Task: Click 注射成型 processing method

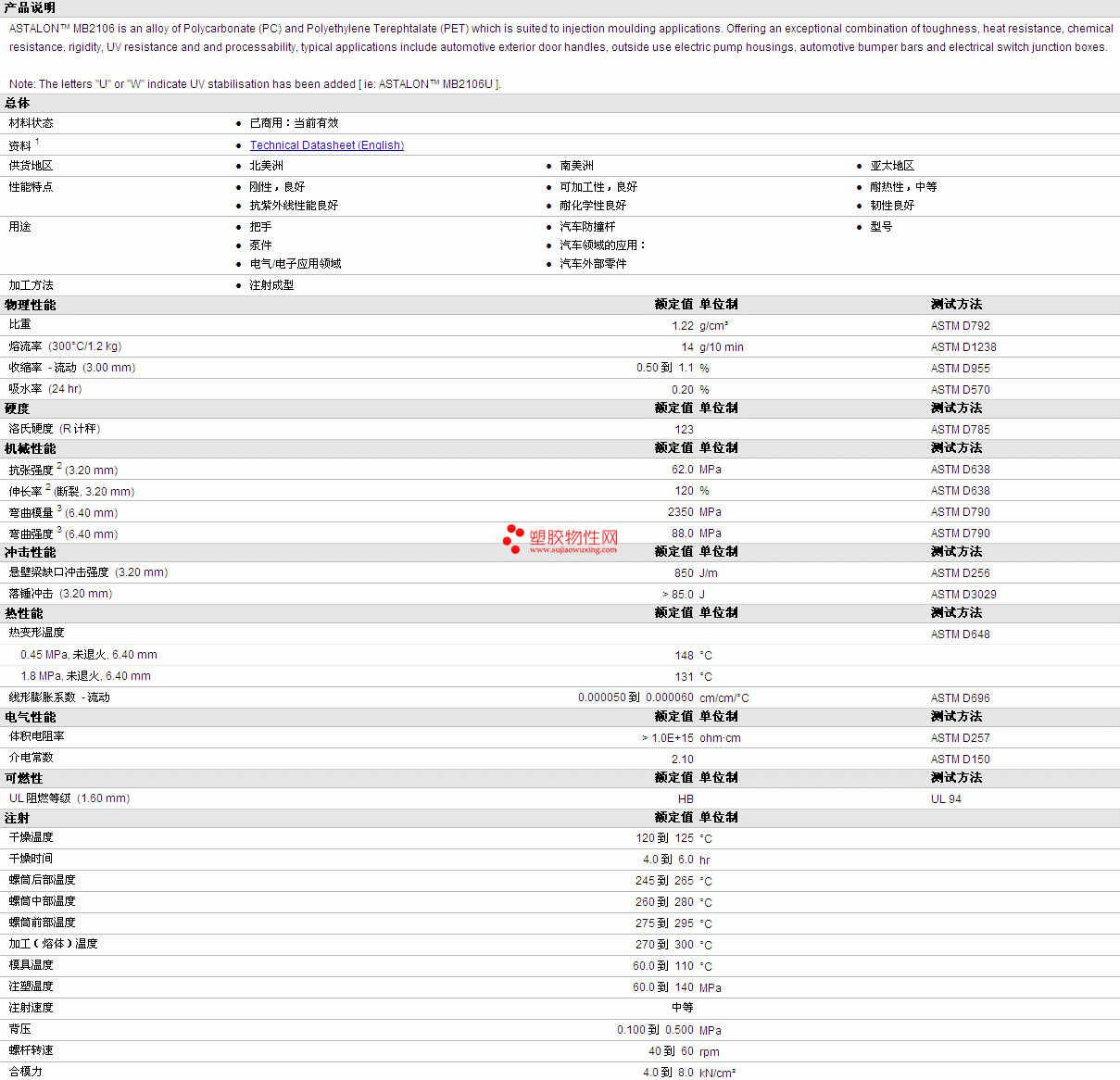Action: coord(271,285)
